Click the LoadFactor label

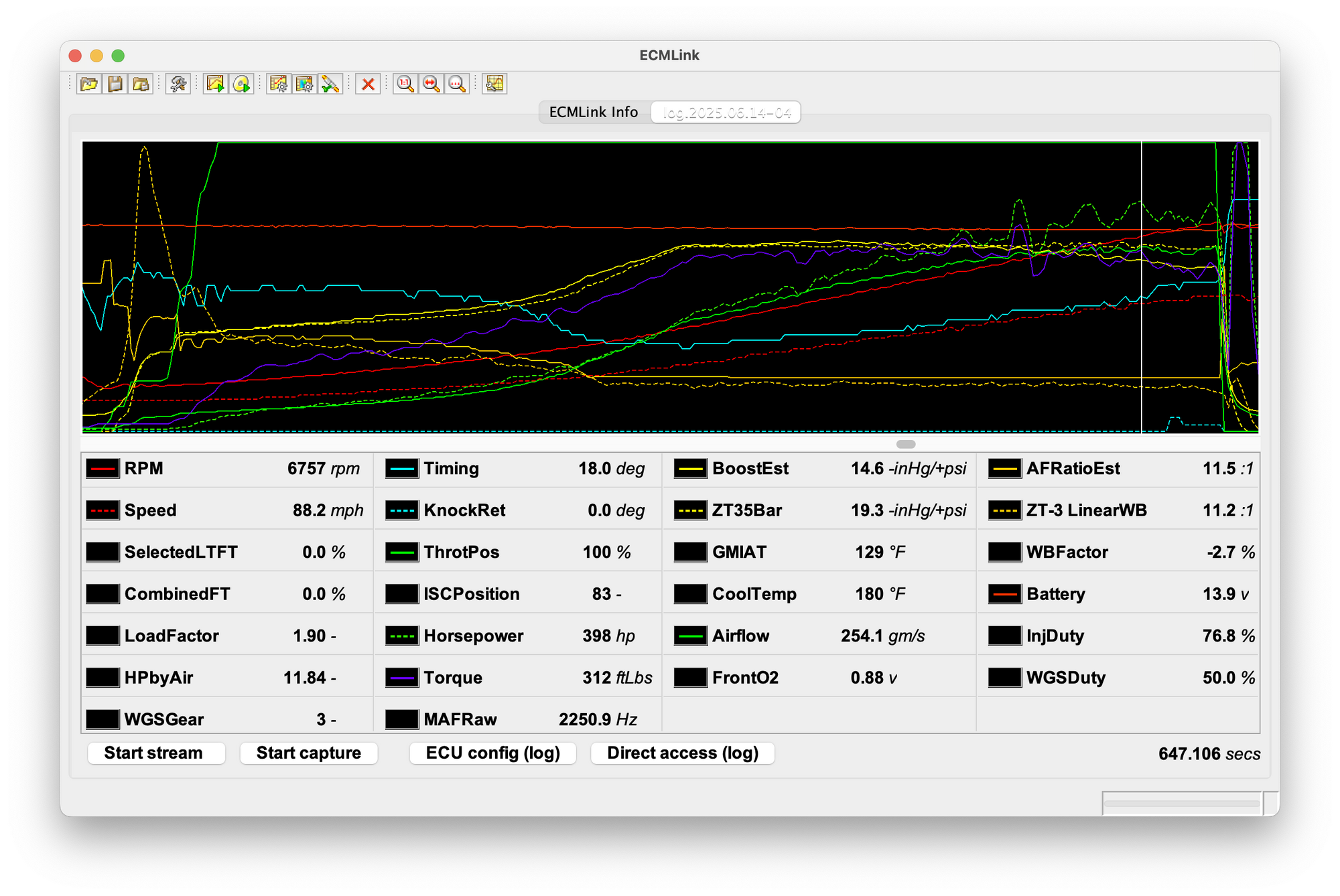172,636
